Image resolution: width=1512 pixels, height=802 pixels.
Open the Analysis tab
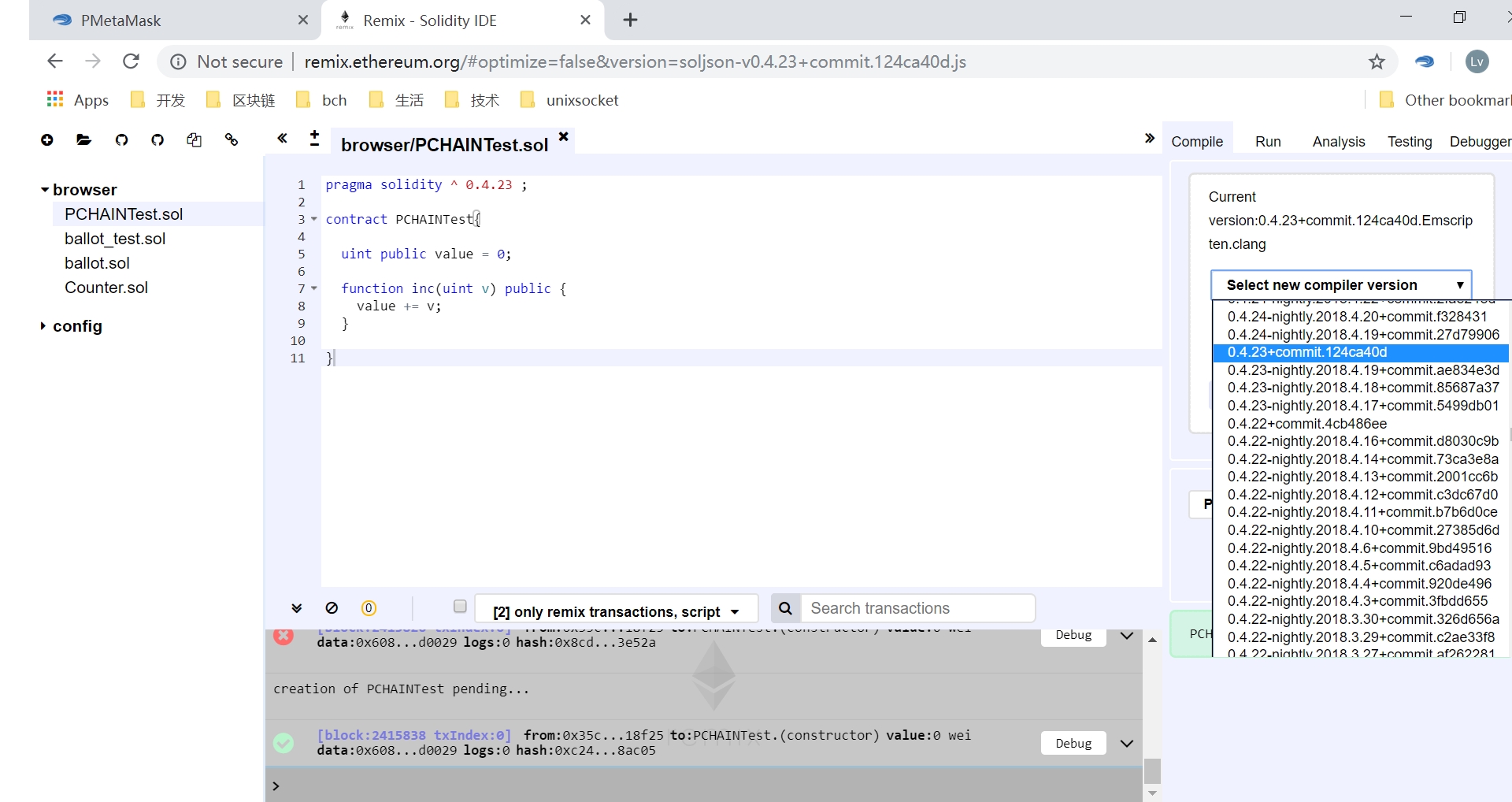point(1338,142)
